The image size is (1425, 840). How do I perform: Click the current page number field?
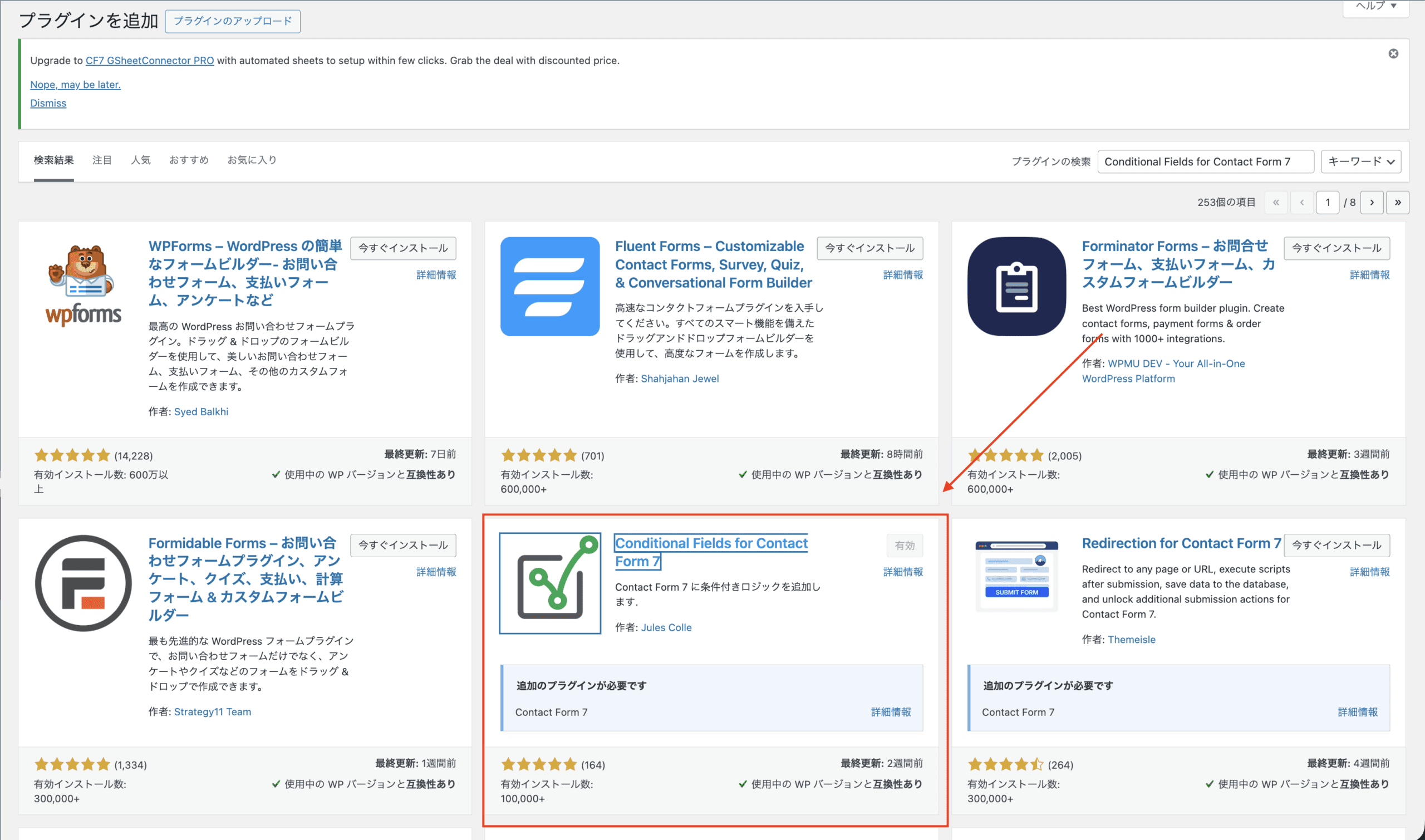pos(1327,203)
